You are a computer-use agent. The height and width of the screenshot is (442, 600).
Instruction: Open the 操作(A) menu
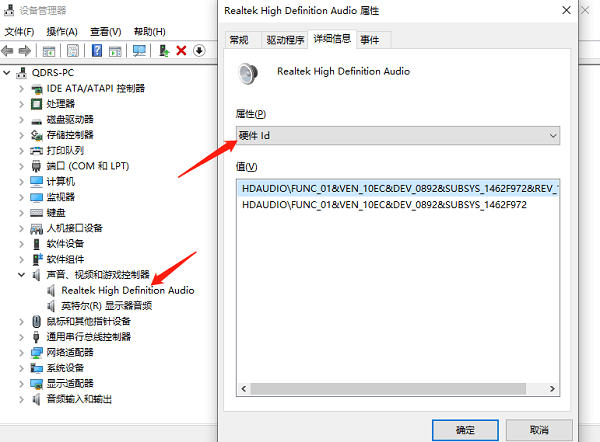coord(62,32)
